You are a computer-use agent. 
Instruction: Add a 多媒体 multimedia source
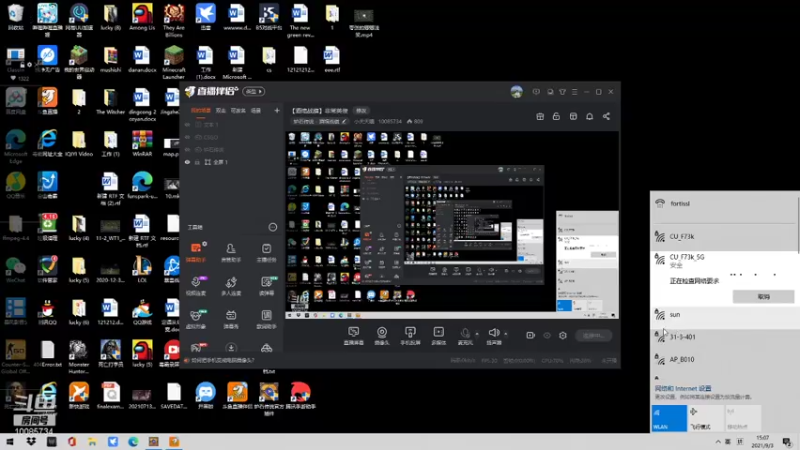[438, 336]
